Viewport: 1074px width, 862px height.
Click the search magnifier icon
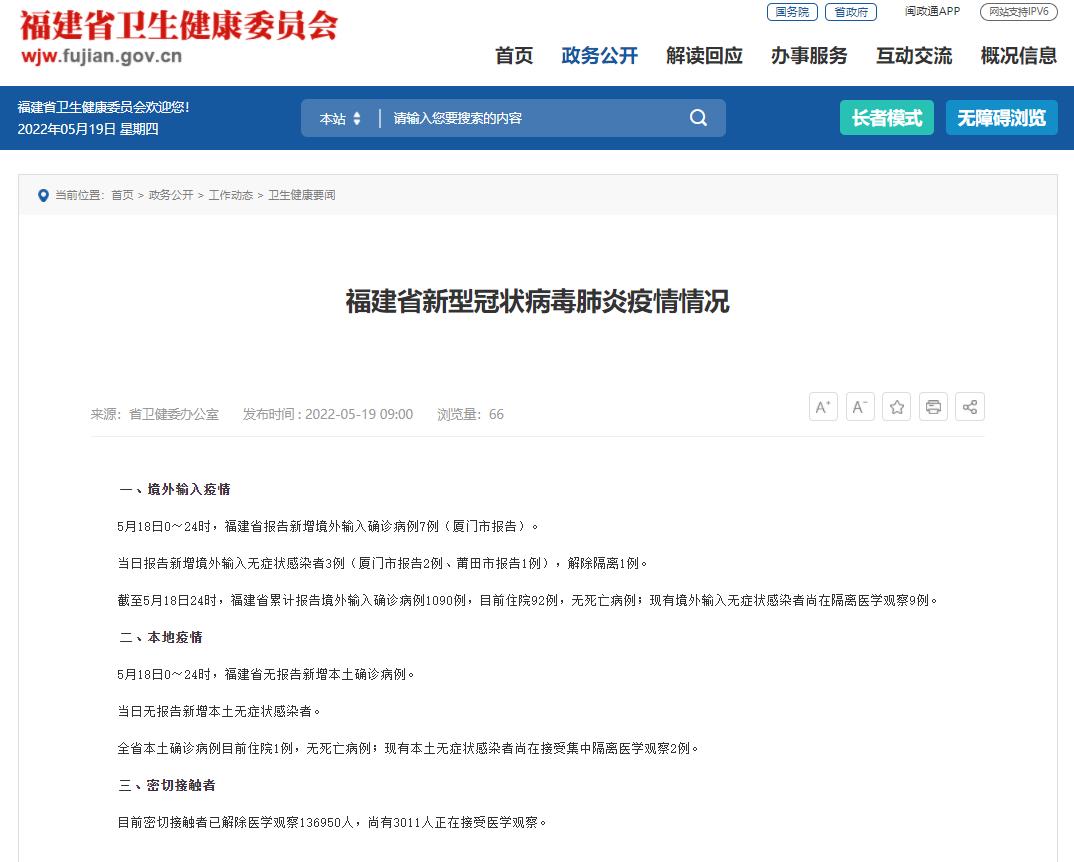pos(698,118)
